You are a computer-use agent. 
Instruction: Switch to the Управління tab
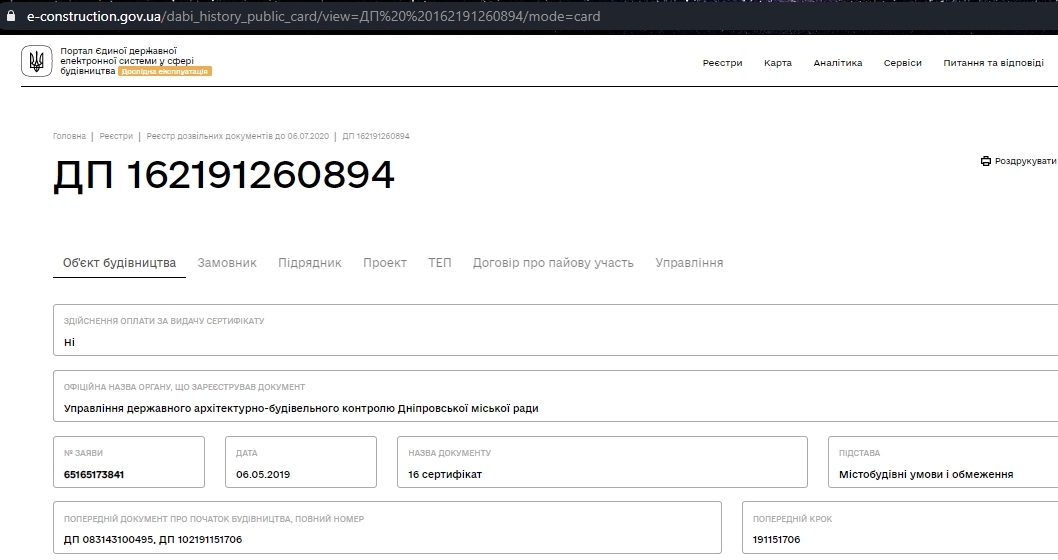coord(689,263)
